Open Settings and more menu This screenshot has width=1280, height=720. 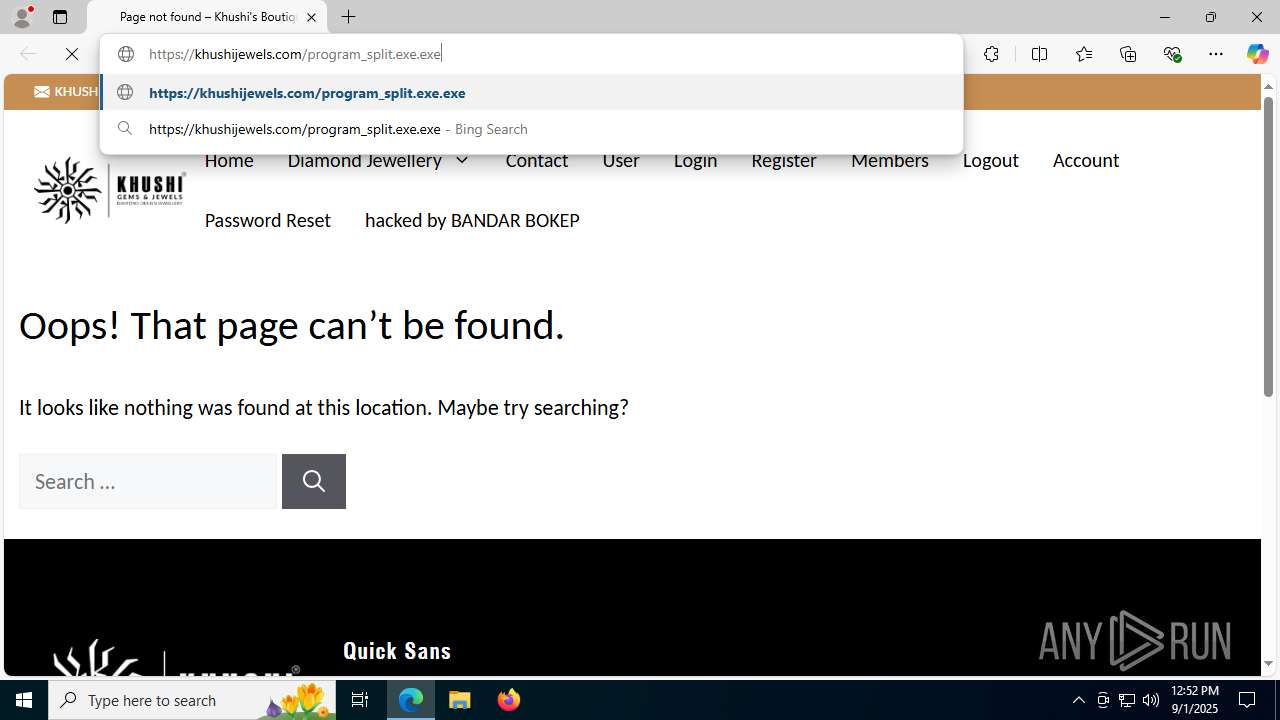coord(1216,54)
